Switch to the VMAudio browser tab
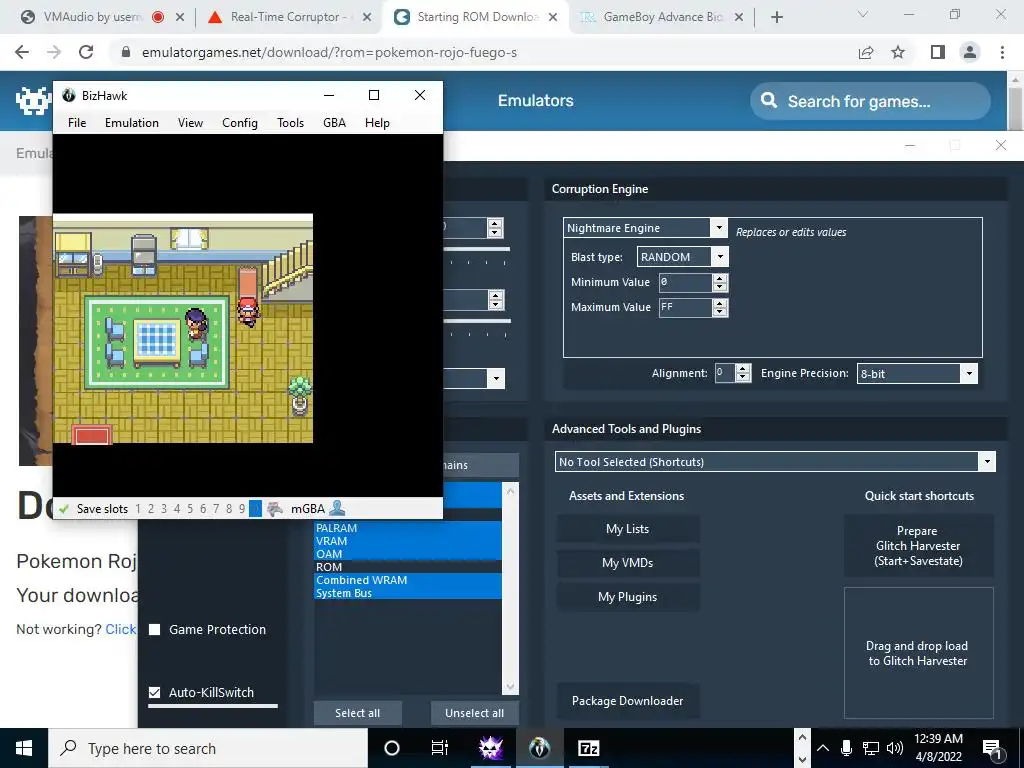 tap(91, 17)
